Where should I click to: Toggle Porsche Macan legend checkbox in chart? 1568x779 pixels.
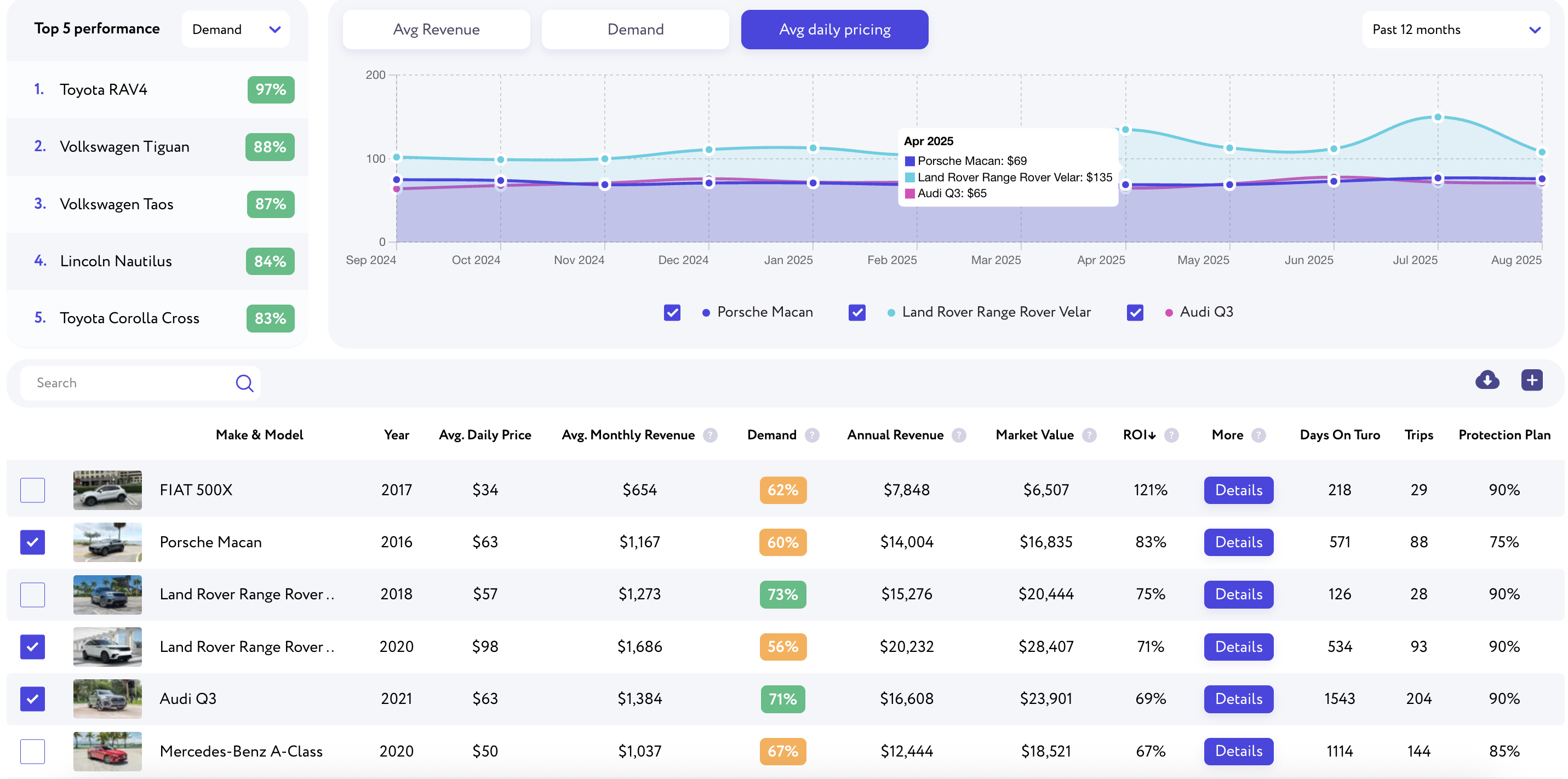(672, 312)
